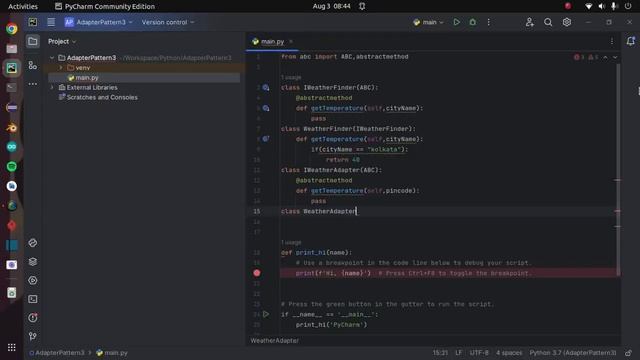Viewport: 640px width, 360px height.
Task: Toggle the Project tool window folder icon
Action: click(x=33, y=41)
